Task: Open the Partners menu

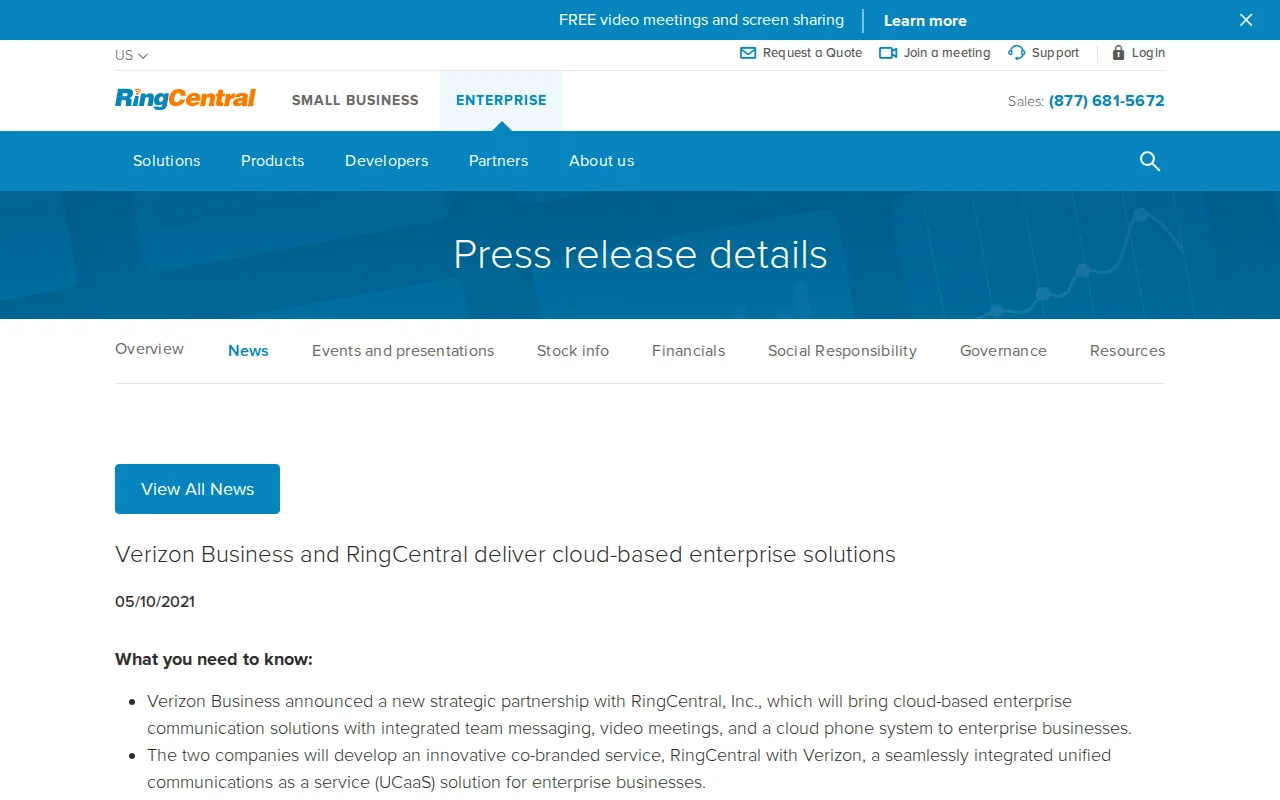Action: (x=499, y=161)
